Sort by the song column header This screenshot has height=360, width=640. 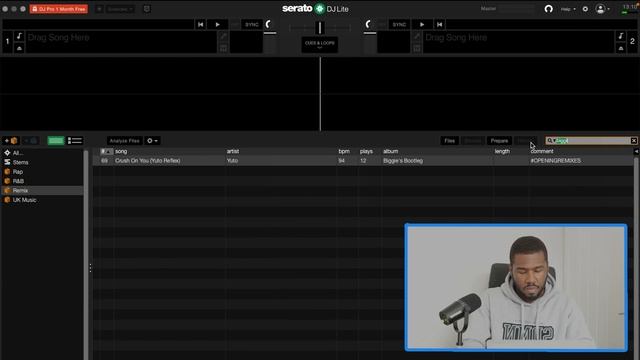click(121, 151)
